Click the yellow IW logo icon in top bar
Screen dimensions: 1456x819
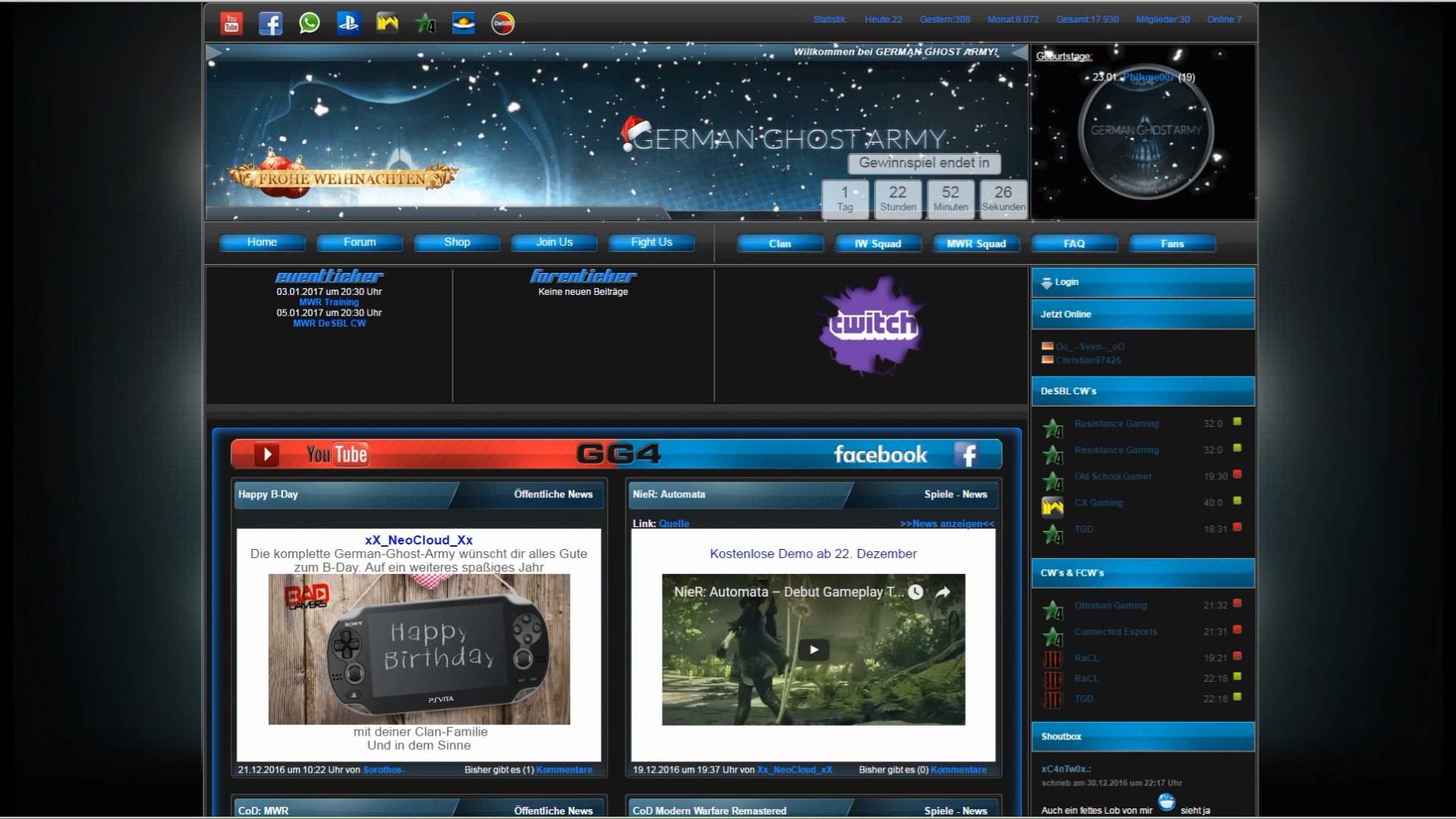click(x=388, y=24)
